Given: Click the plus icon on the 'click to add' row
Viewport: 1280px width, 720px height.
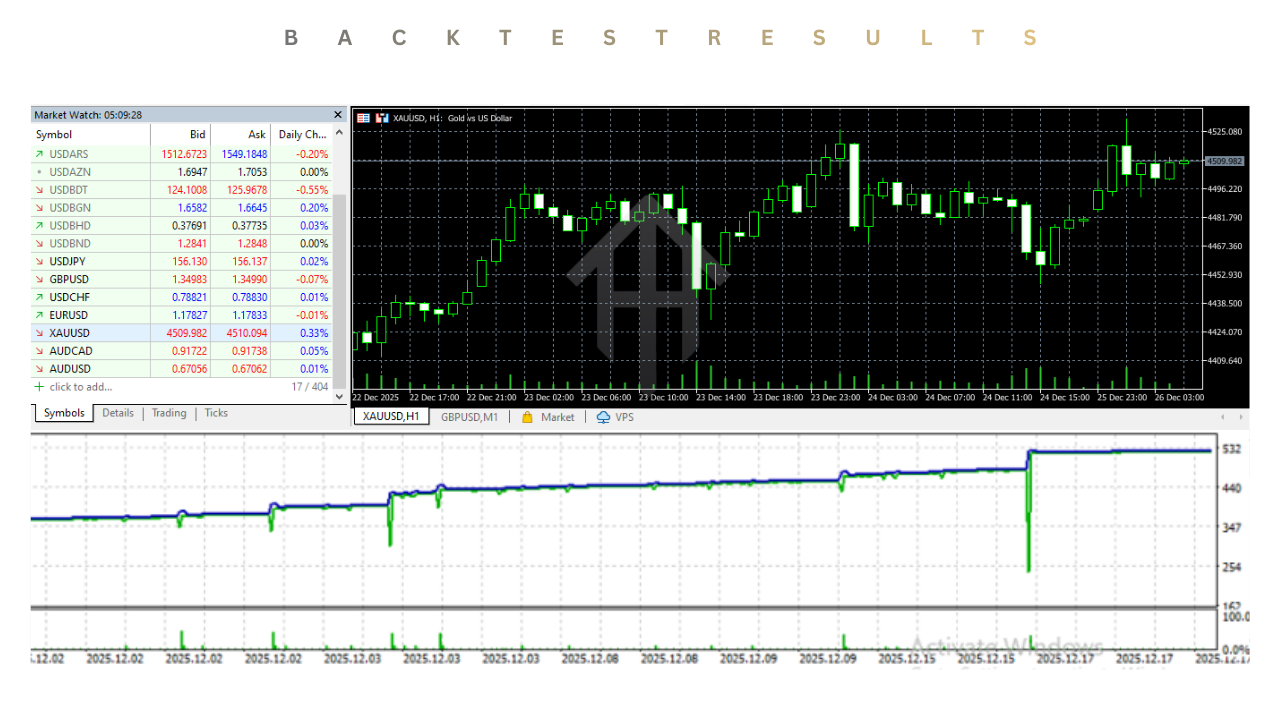Looking at the screenshot, I should click(x=38, y=387).
